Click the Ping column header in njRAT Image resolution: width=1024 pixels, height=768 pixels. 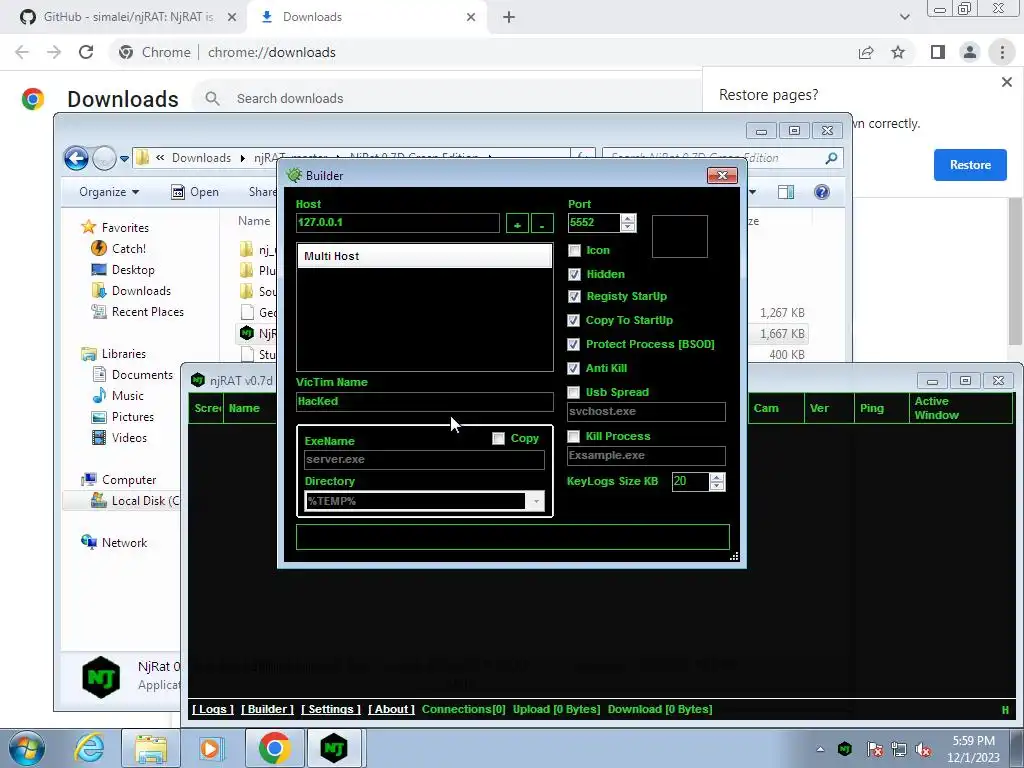coord(882,408)
